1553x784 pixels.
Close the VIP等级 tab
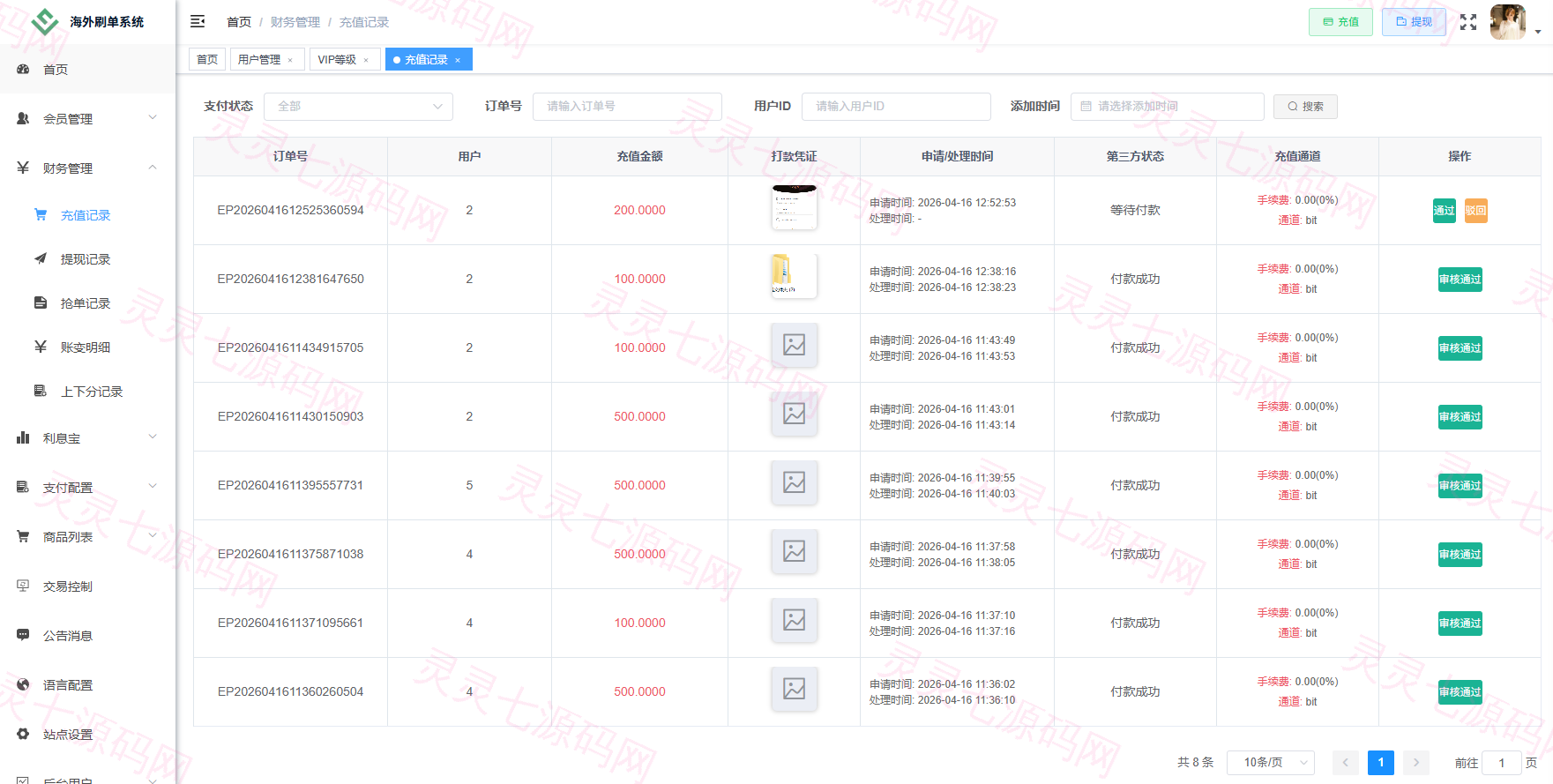366,60
